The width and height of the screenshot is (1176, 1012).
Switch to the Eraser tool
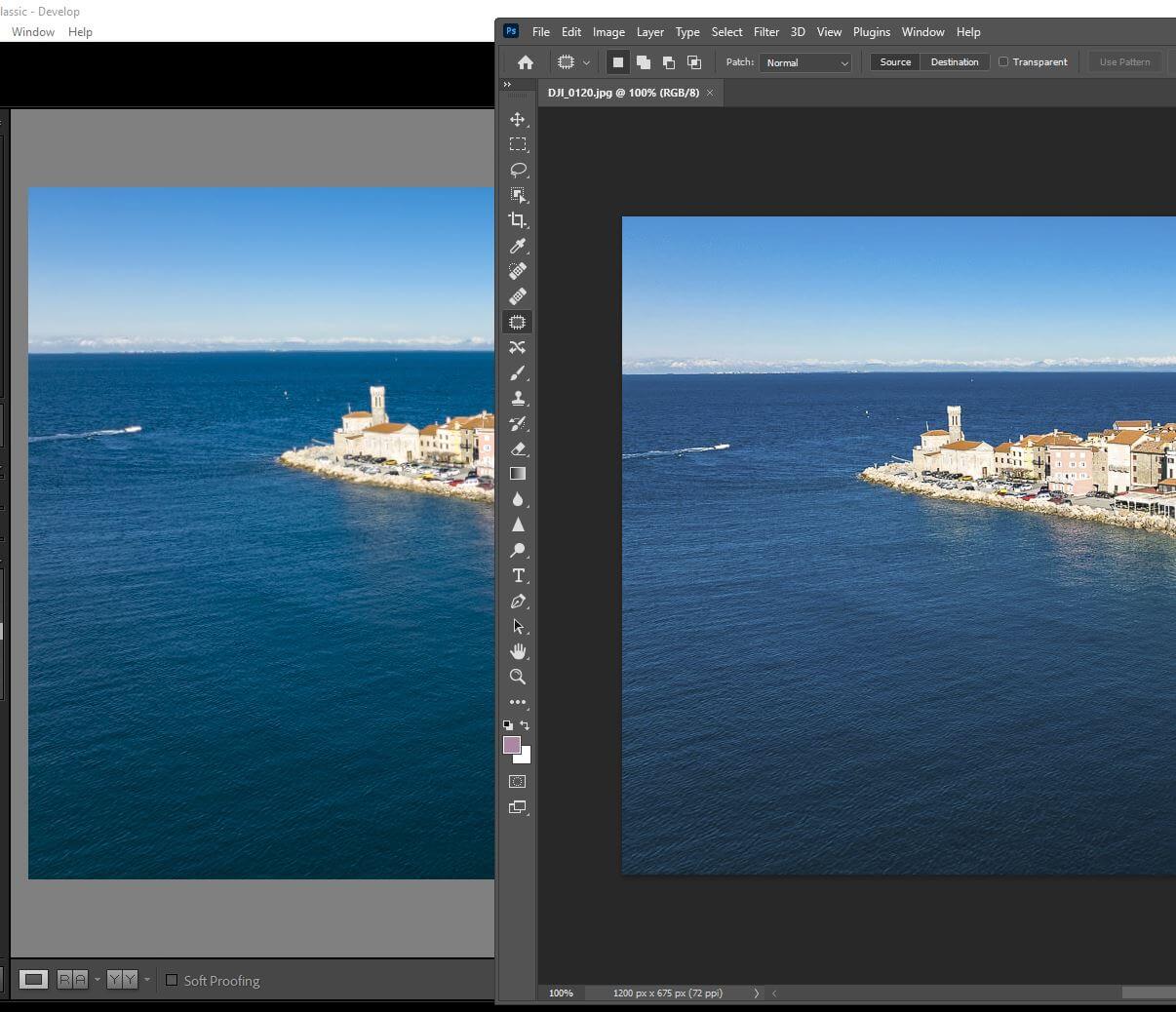tap(518, 448)
